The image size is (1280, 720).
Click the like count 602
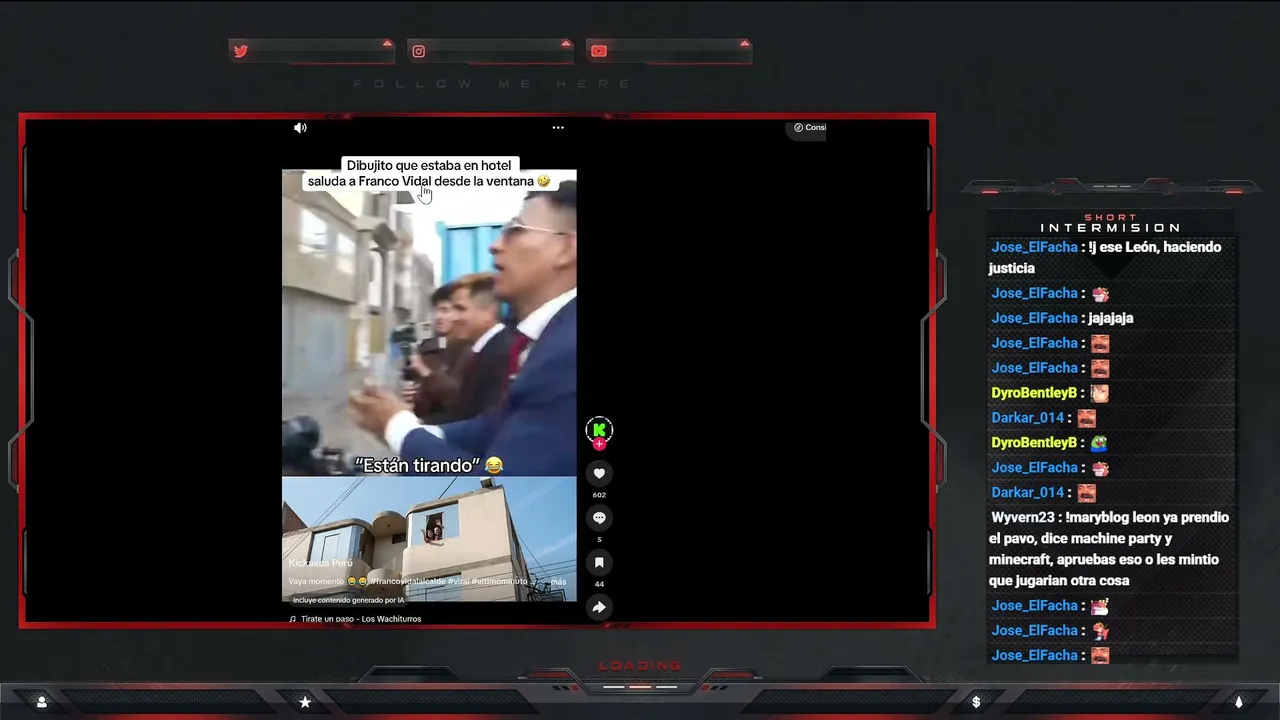coord(599,495)
